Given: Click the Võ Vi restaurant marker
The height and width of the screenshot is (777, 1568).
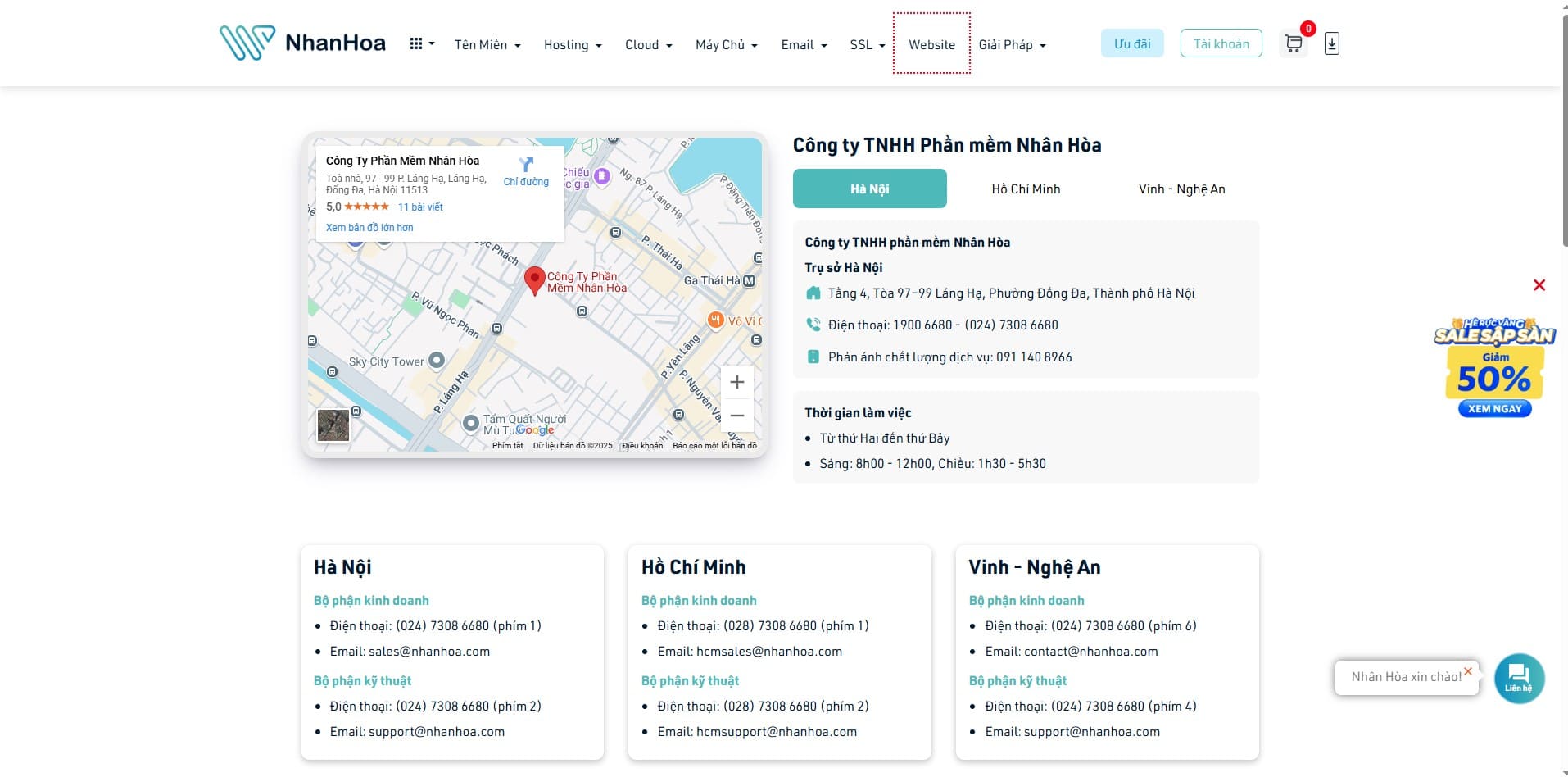Looking at the screenshot, I should (715, 320).
